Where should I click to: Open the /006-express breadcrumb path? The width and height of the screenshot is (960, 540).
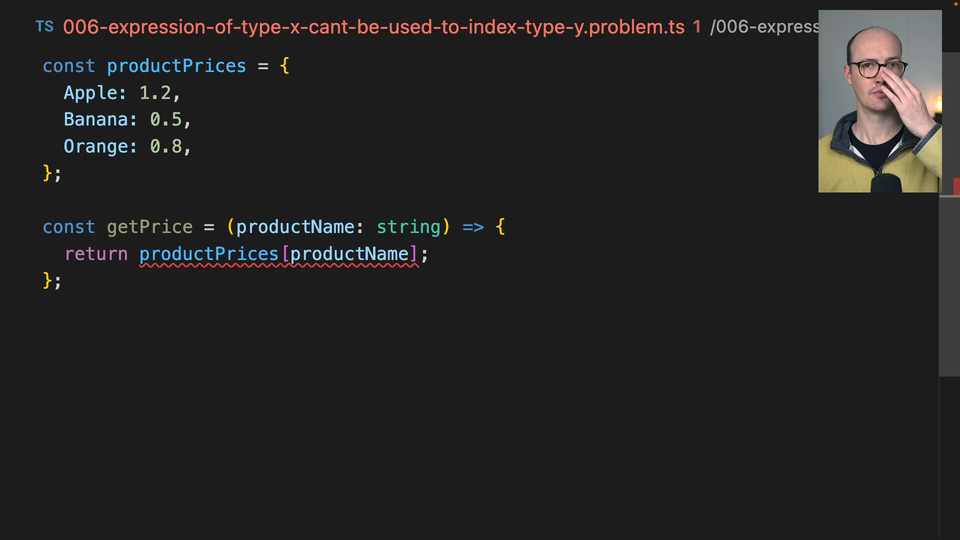point(763,27)
